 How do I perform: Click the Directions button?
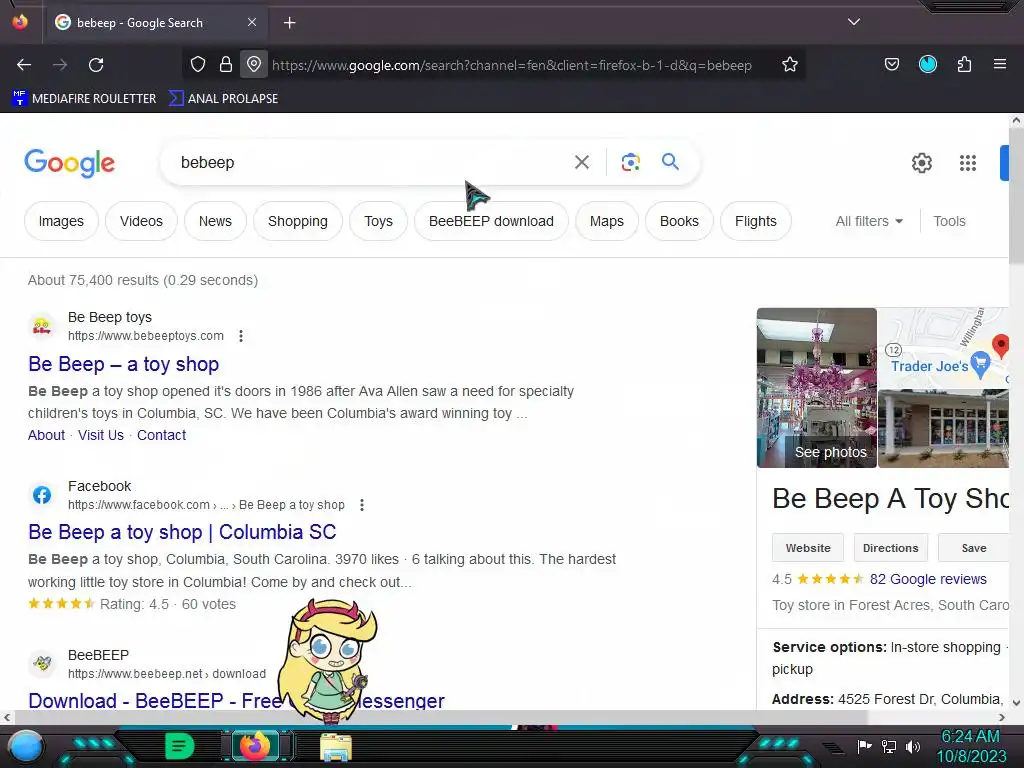pyautogui.click(x=890, y=548)
